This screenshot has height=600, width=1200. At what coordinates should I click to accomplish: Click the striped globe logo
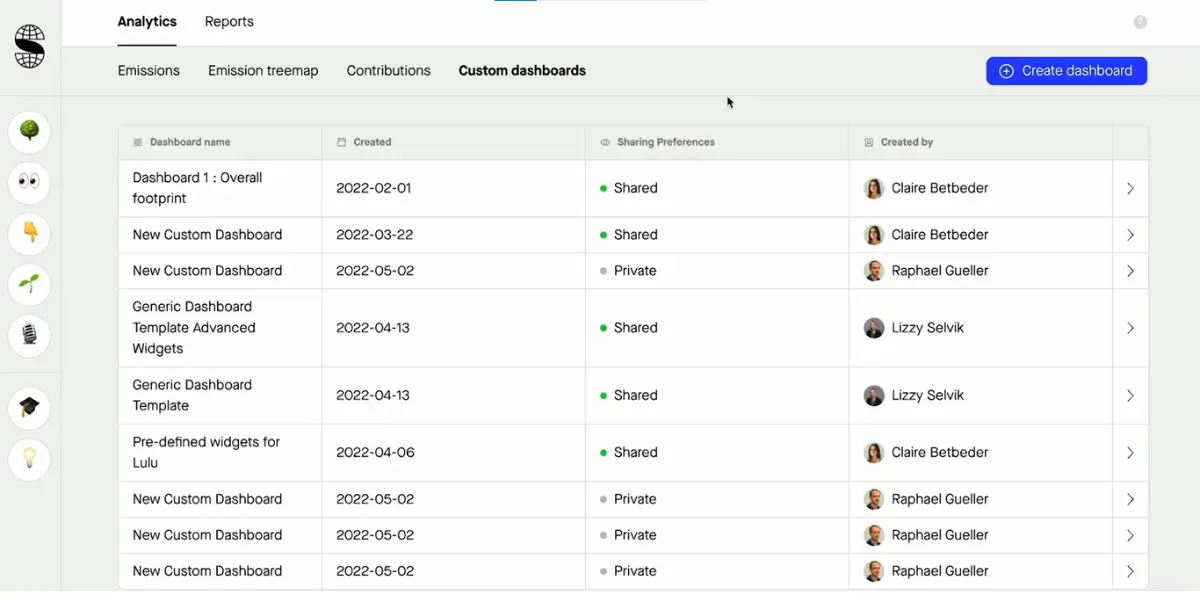point(30,47)
